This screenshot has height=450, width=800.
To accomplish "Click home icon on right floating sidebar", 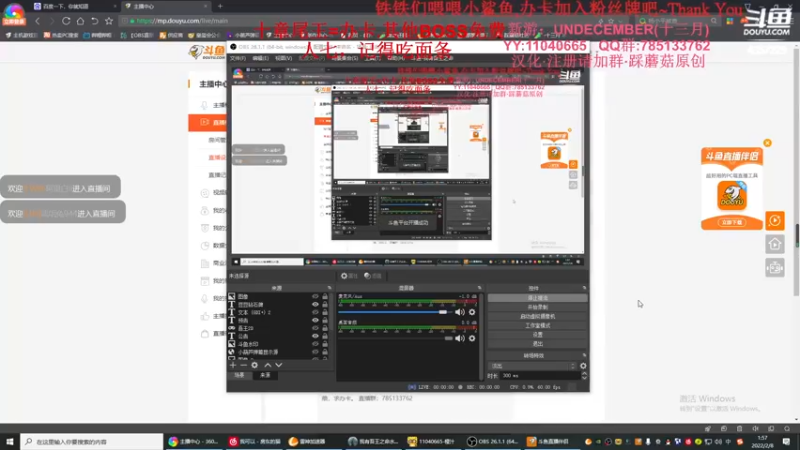I will pyautogui.click(x=774, y=244).
